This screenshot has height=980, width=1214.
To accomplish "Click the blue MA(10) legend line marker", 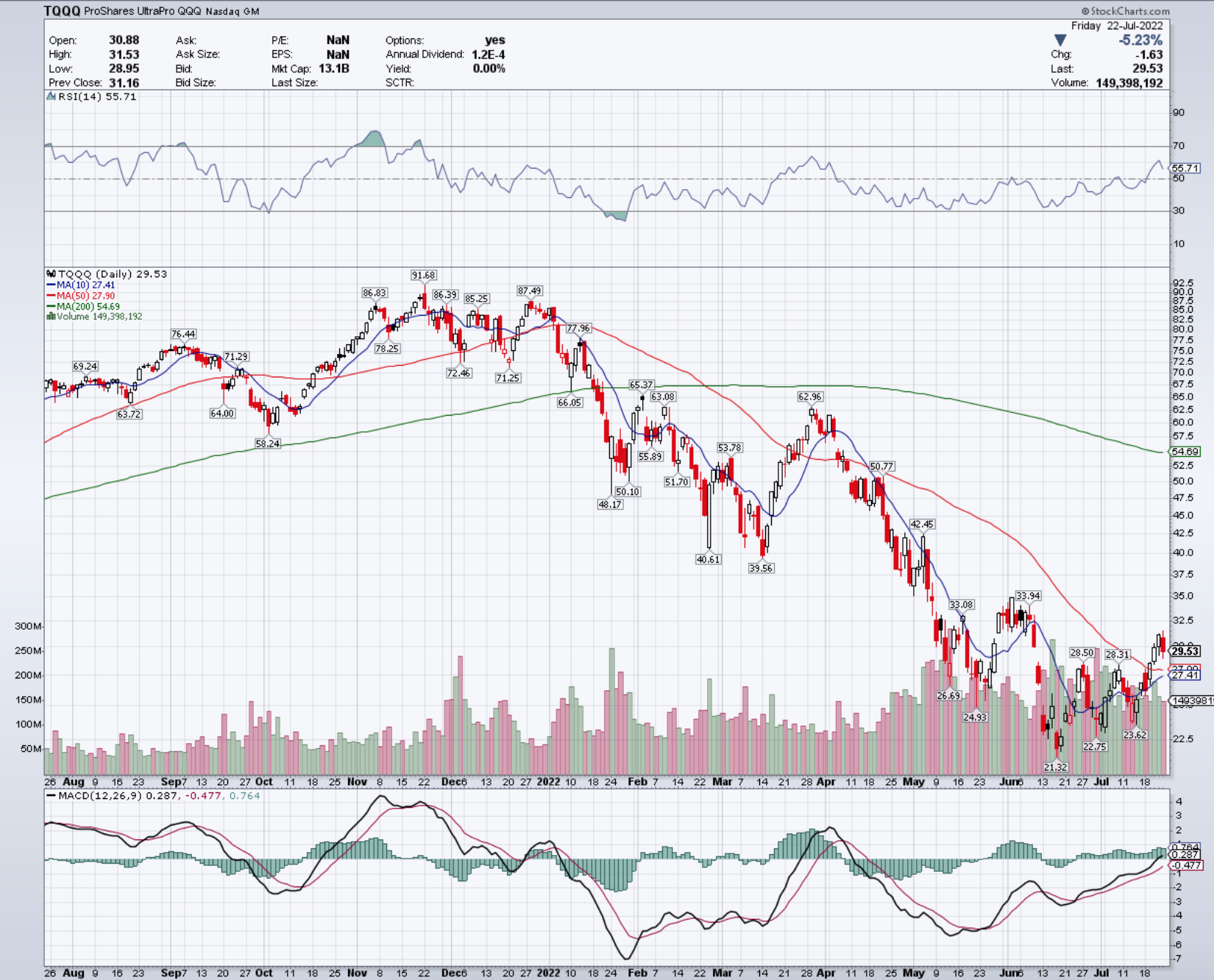I will coord(51,285).
